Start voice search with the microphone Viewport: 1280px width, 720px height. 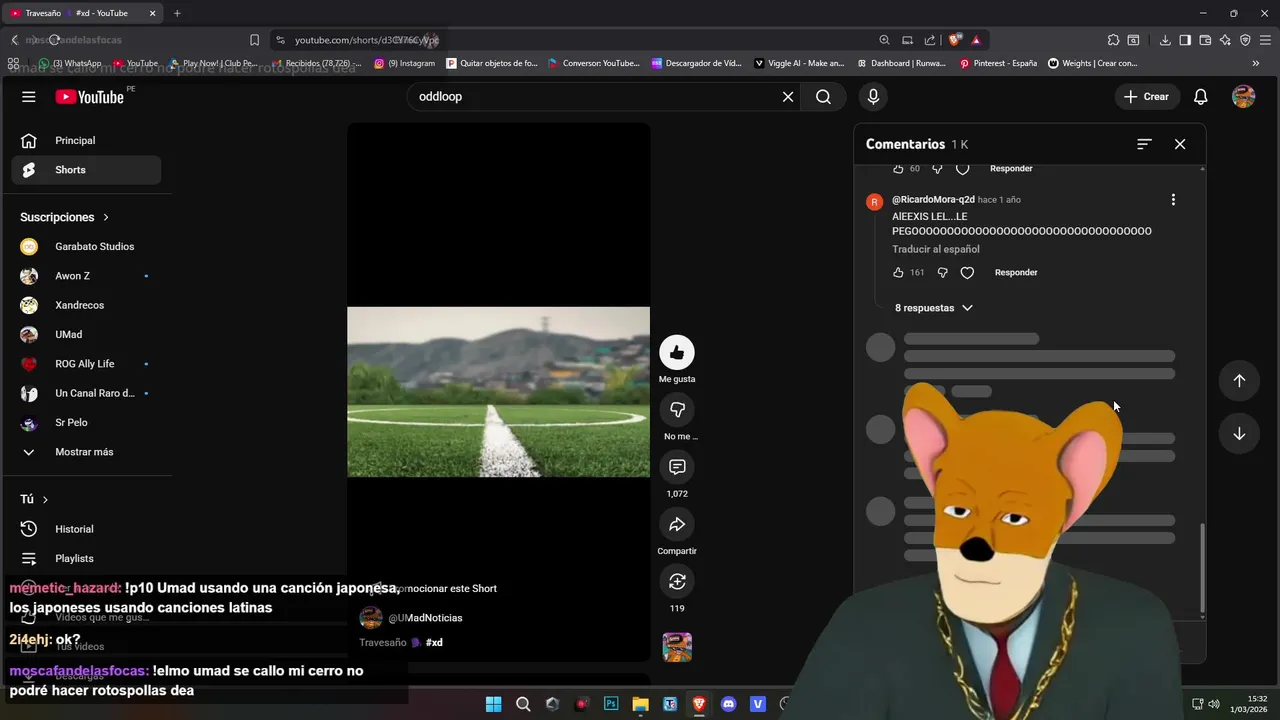pos(873,97)
